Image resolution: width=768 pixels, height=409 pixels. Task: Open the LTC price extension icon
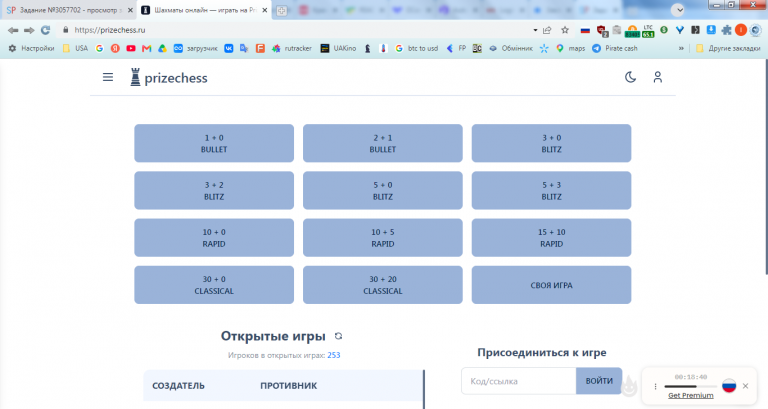click(x=648, y=31)
